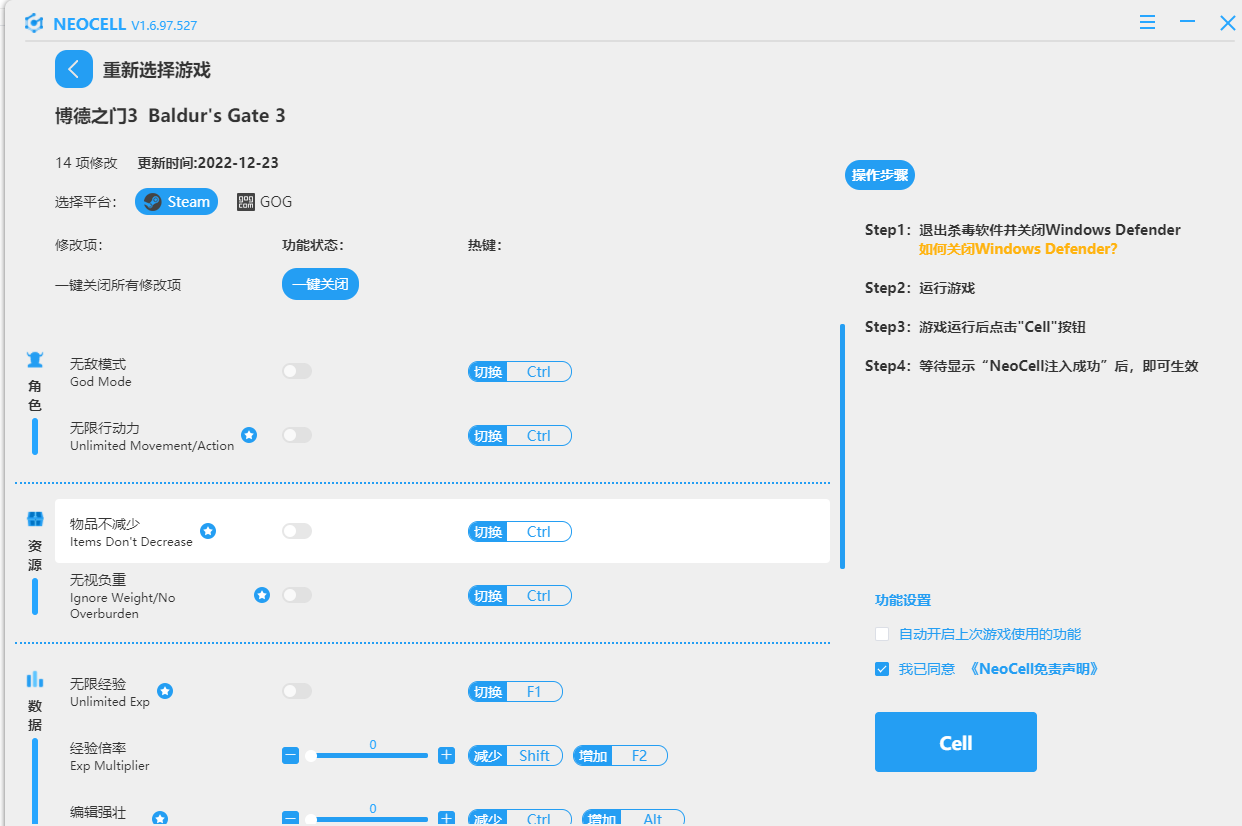Select the GOG platform

point(265,202)
